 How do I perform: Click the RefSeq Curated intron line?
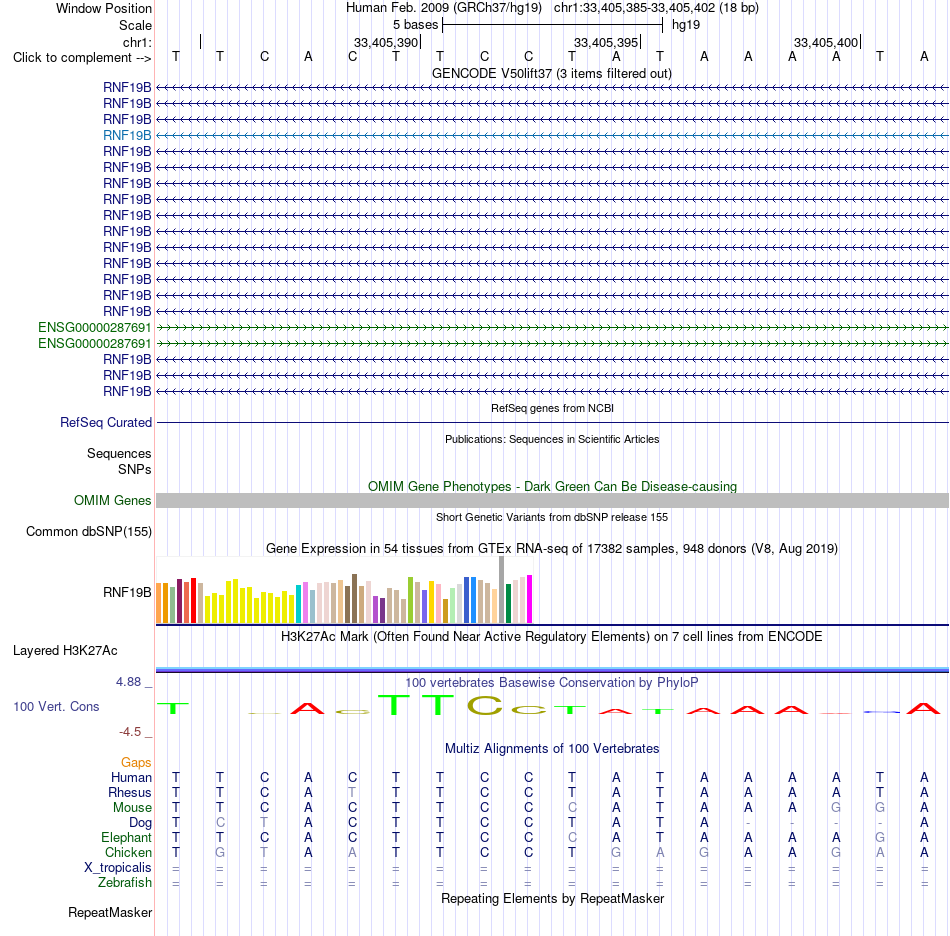(552, 422)
